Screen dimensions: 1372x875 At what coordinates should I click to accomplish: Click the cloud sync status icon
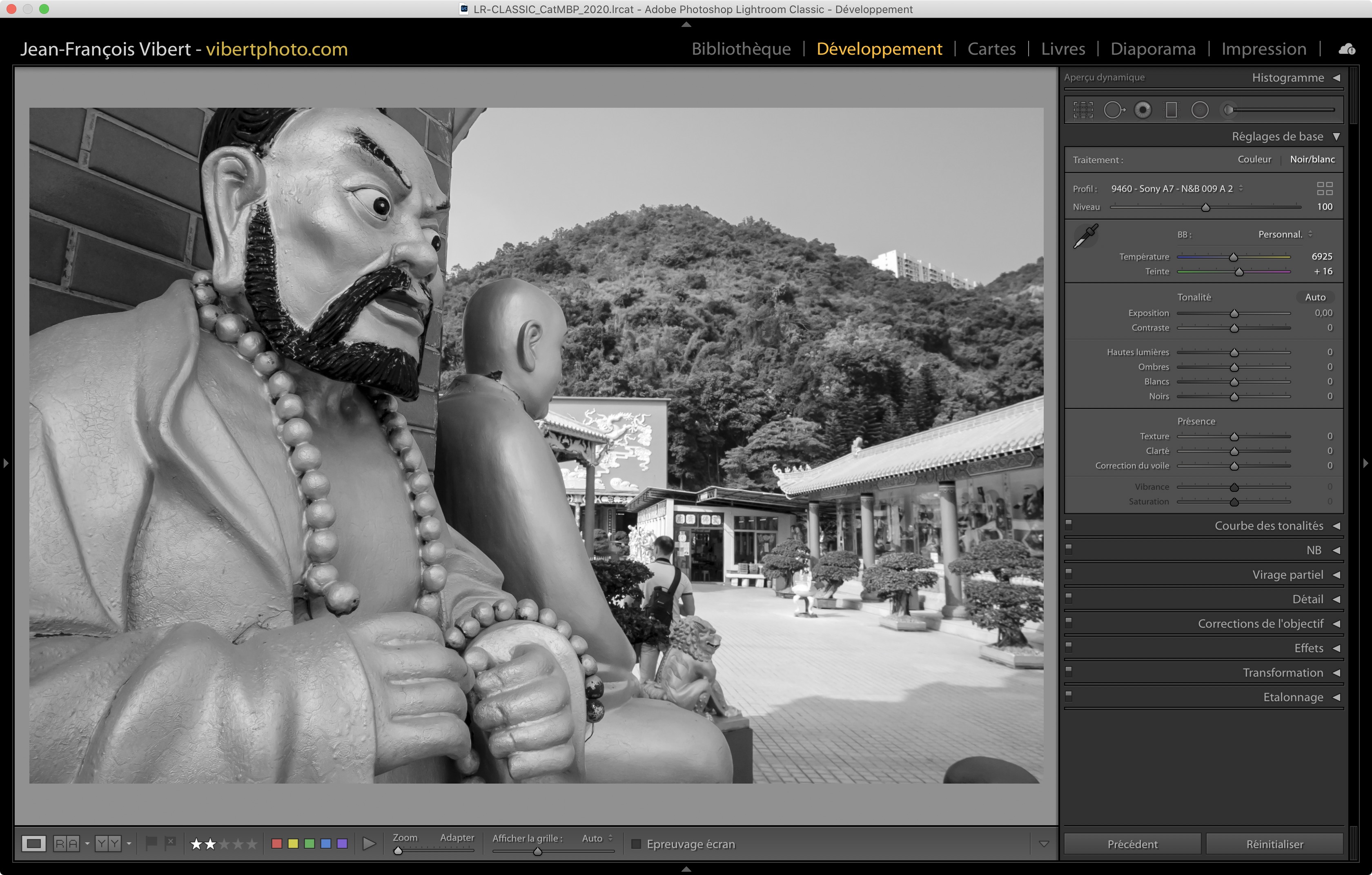[x=1347, y=49]
